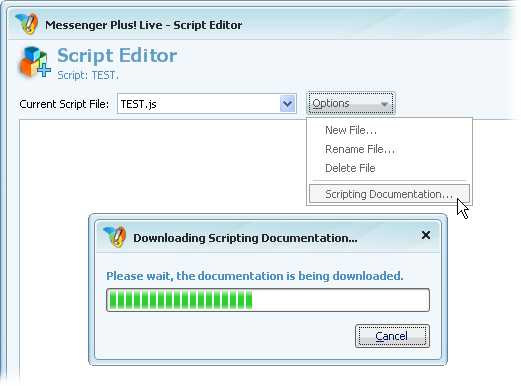
Task: Click the Script Editor colored blocks icon
Action: [x=35, y=62]
